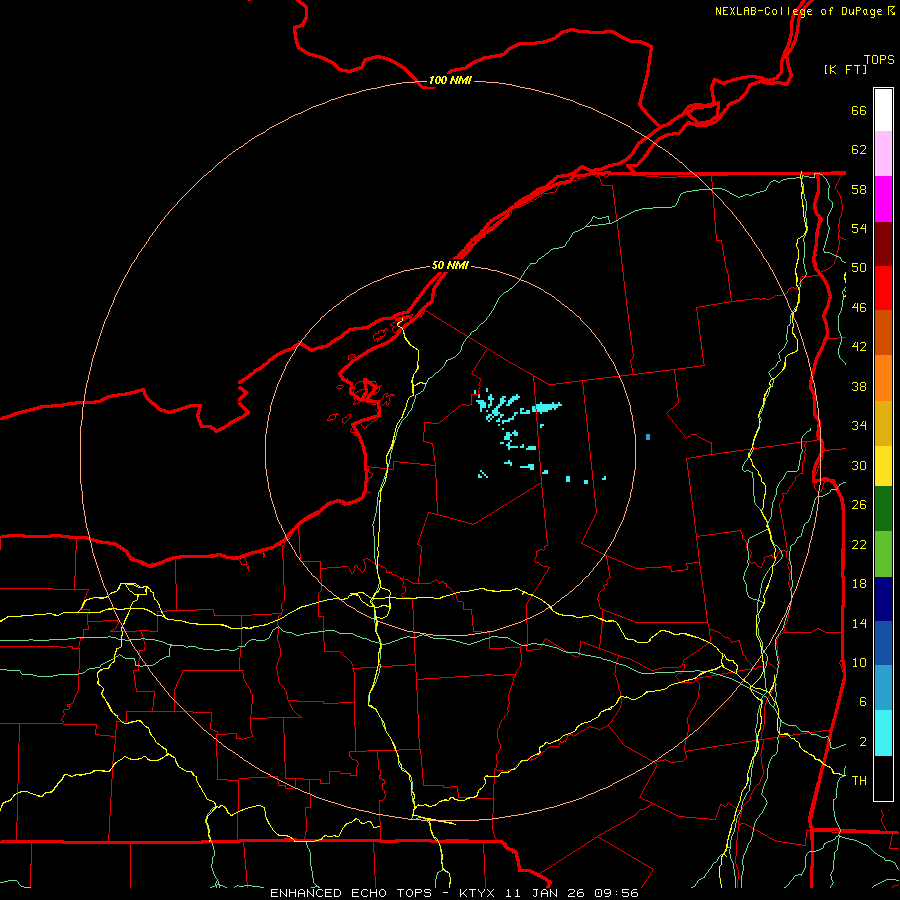The height and width of the screenshot is (900, 900).
Task: Click the 58 legend value
Action: point(859,189)
